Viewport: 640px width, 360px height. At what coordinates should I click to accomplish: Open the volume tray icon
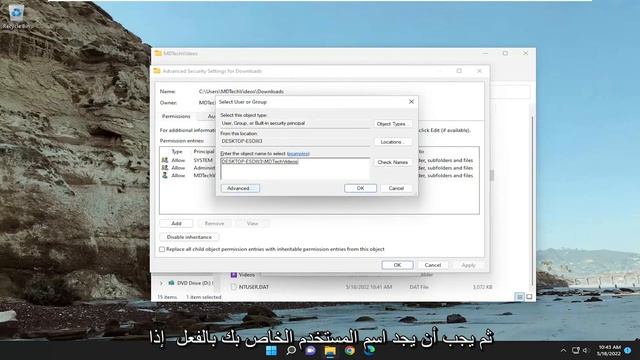click(586, 351)
